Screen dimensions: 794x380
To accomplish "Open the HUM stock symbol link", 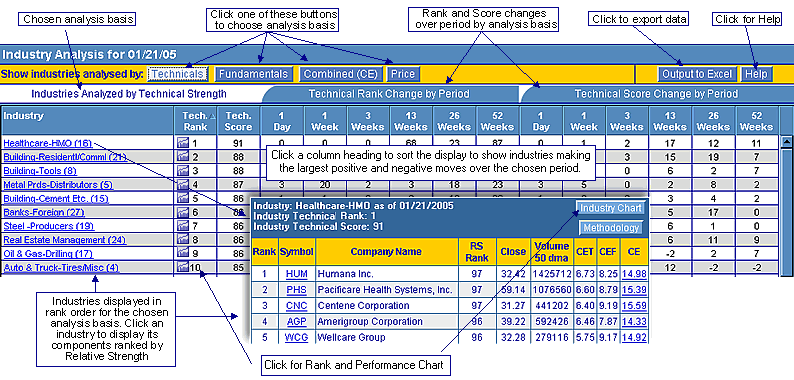I will click(x=296, y=274).
